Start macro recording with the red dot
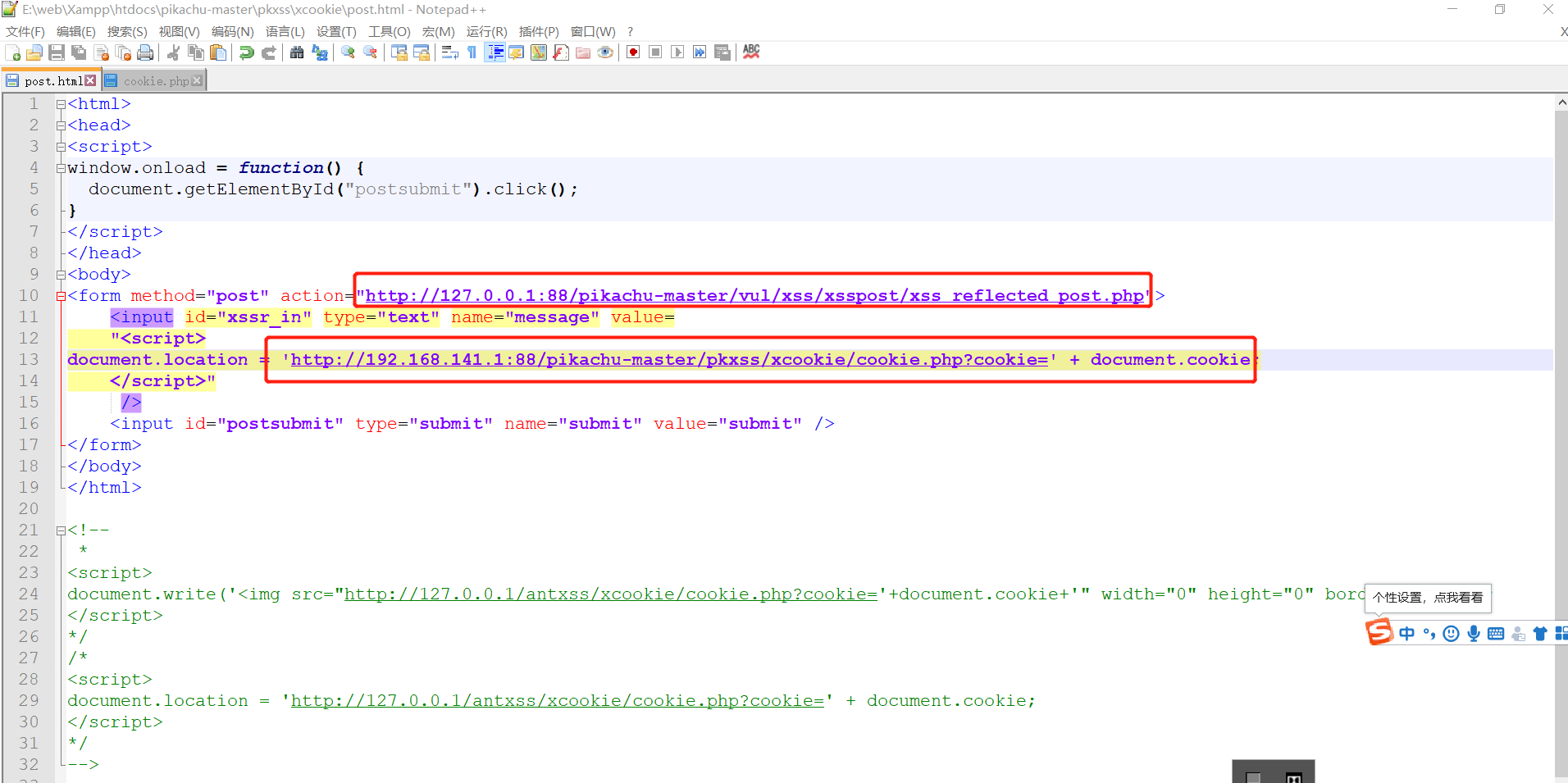1568x783 pixels. pos(633,52)
